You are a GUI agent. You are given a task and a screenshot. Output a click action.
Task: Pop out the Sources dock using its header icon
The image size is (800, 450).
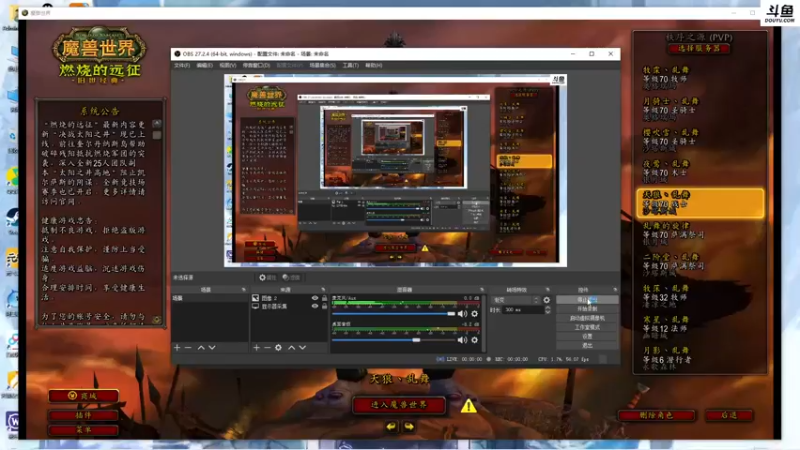pos(323,290)
